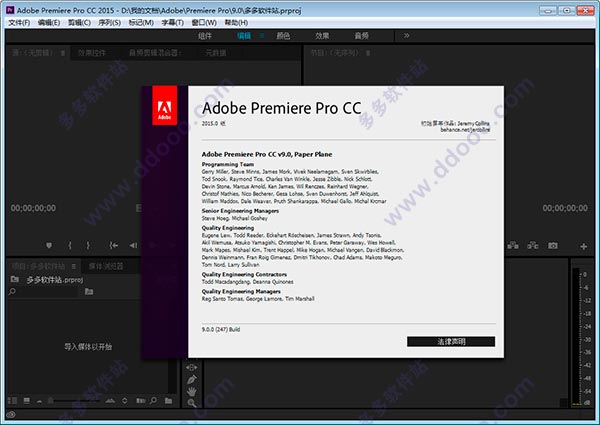Image resolution: width=600 pixels, height=425 pixels.
Task: Switch to the 音频 workspace
Action: click(x=362, y=36)
